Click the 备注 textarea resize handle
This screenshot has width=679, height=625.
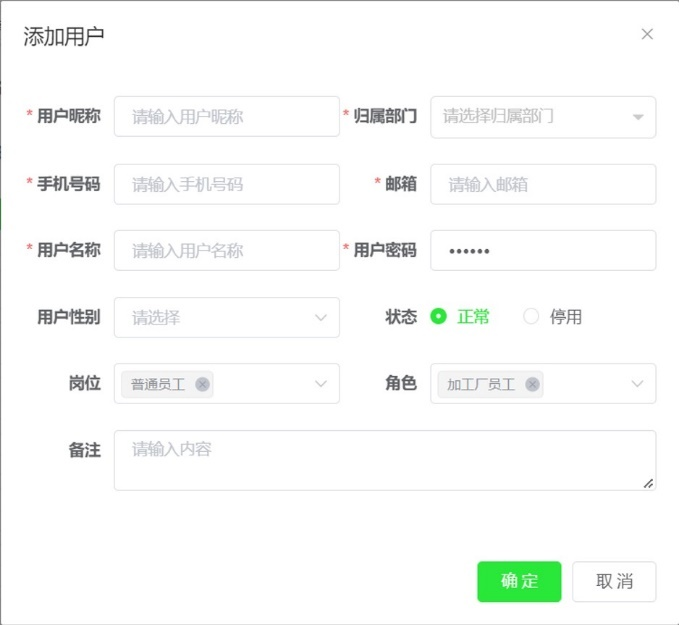[x=648, y=483]
